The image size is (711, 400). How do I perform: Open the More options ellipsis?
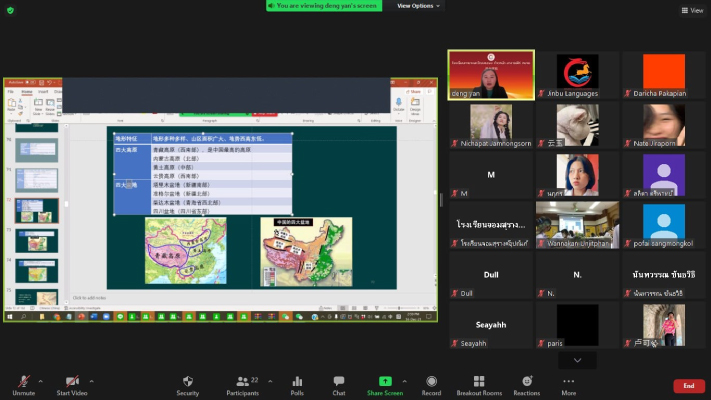(568, 384)
